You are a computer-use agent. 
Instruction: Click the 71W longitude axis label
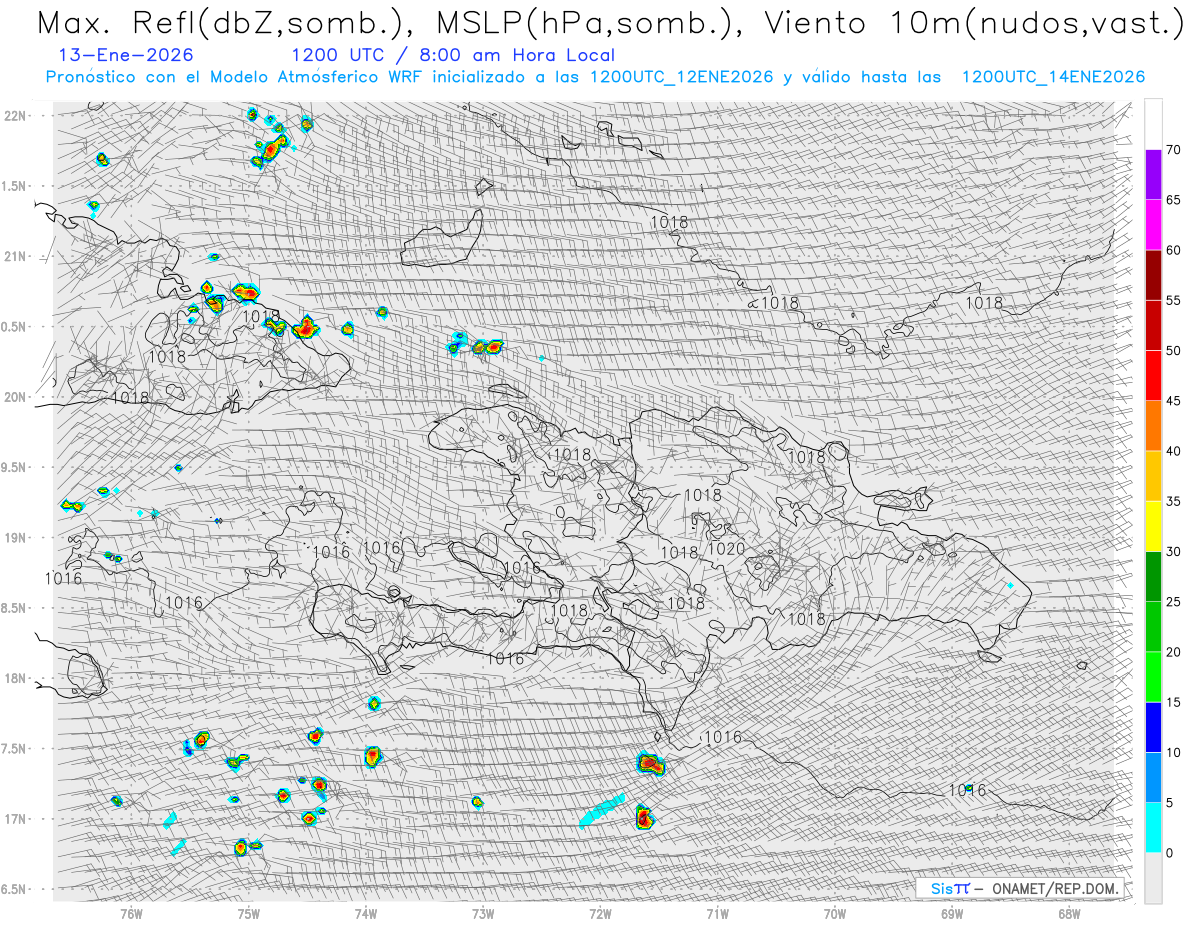[x=717, y=913]
